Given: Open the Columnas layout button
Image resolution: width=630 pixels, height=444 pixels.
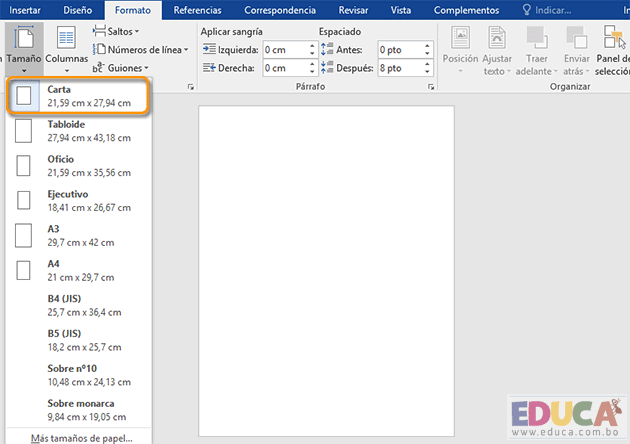Looking at the screenshot, I should point(66,49).
